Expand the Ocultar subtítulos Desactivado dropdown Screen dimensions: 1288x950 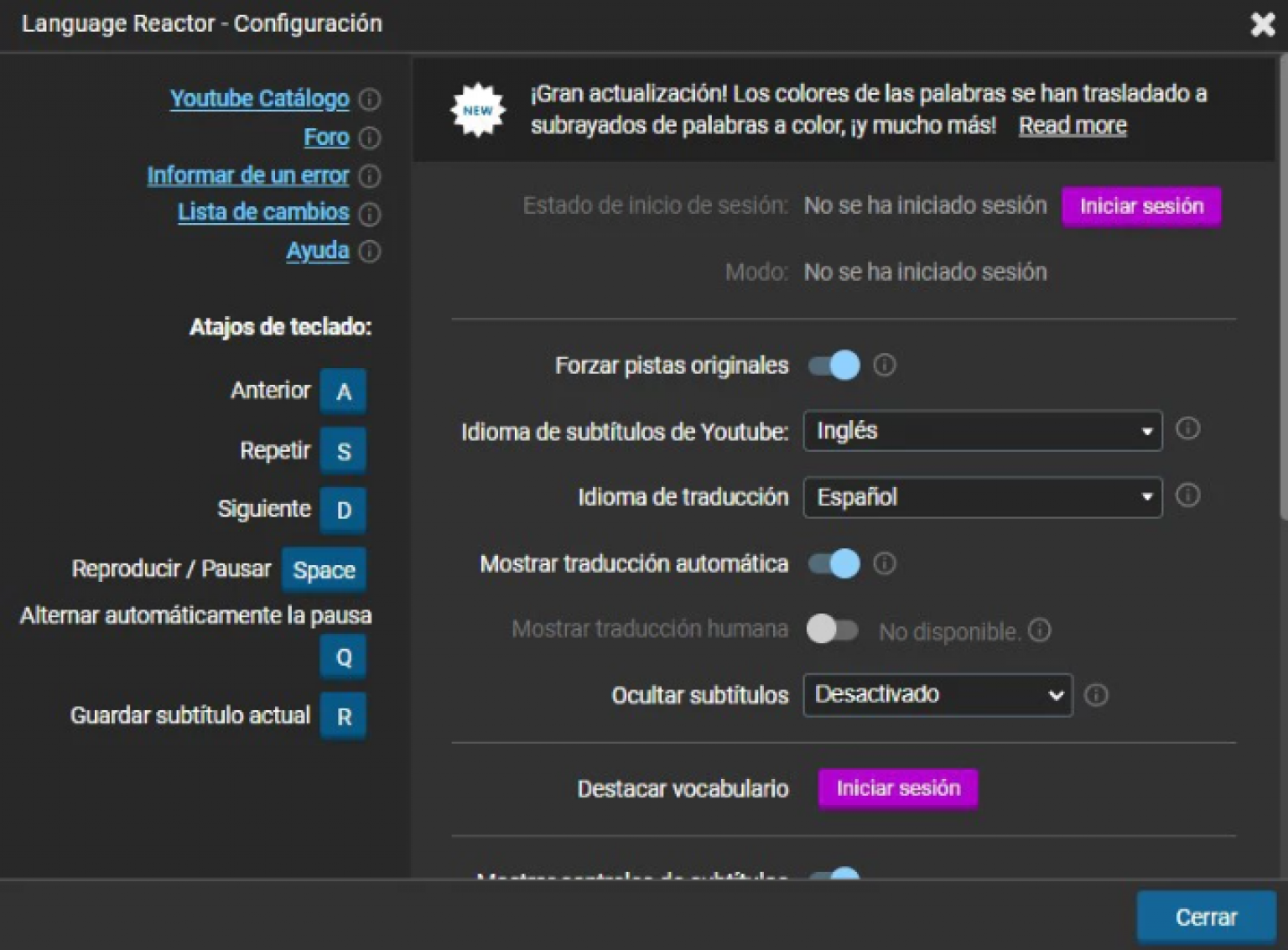[937, 694]
